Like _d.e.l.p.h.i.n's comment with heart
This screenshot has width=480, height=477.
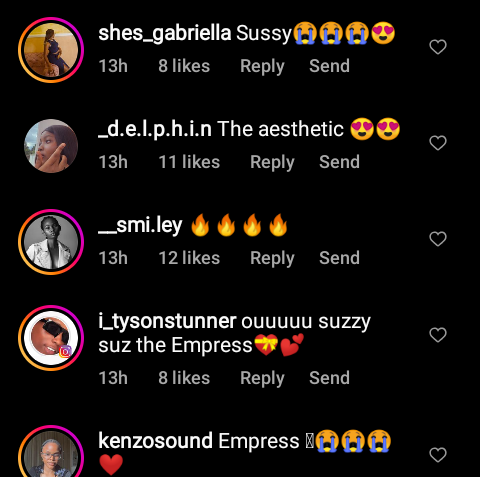pyautogui.click(x=438, y=143)
